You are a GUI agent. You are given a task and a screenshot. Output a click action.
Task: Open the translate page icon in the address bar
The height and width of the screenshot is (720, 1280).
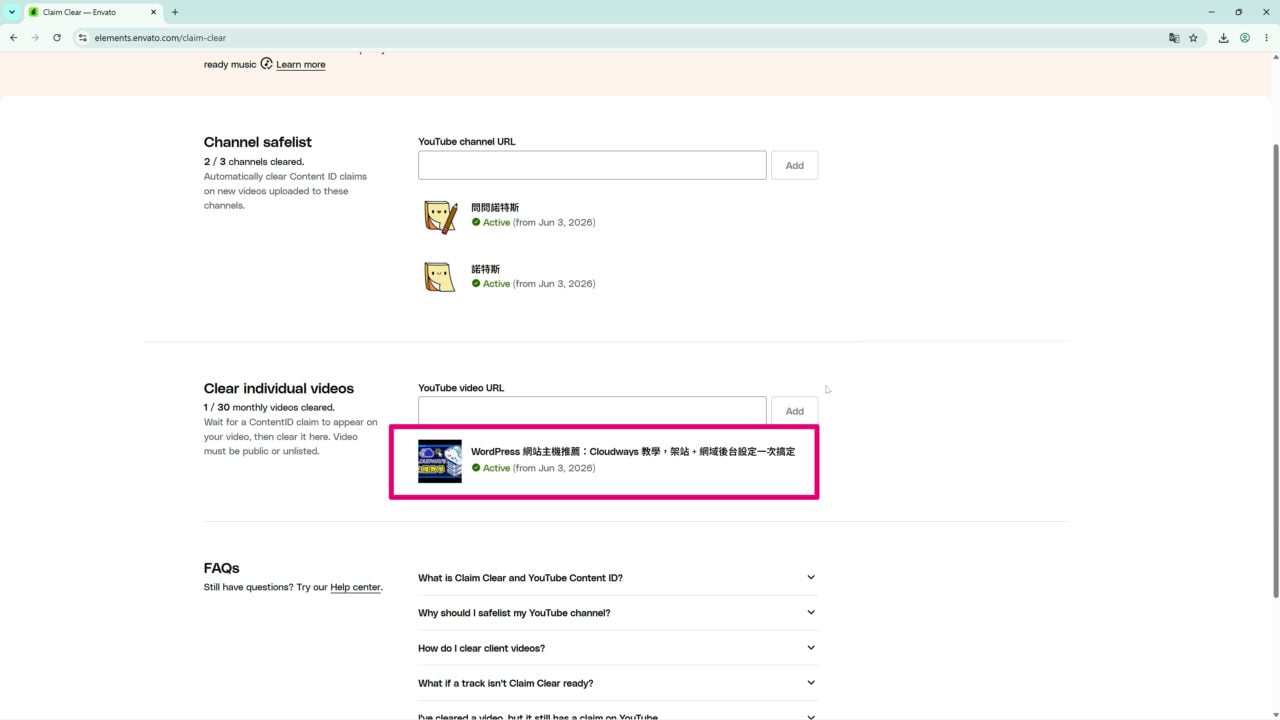pos(1174,38)
